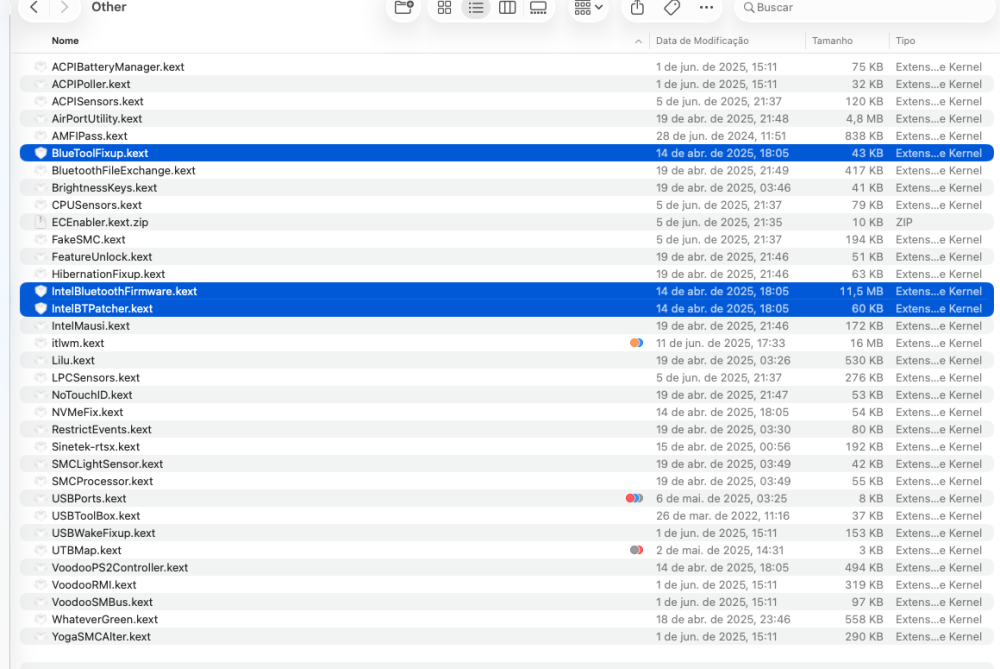Viewport: 1000px width, 669px height.
Task: Open the more actions ellipsis menu
Action: 706,8
